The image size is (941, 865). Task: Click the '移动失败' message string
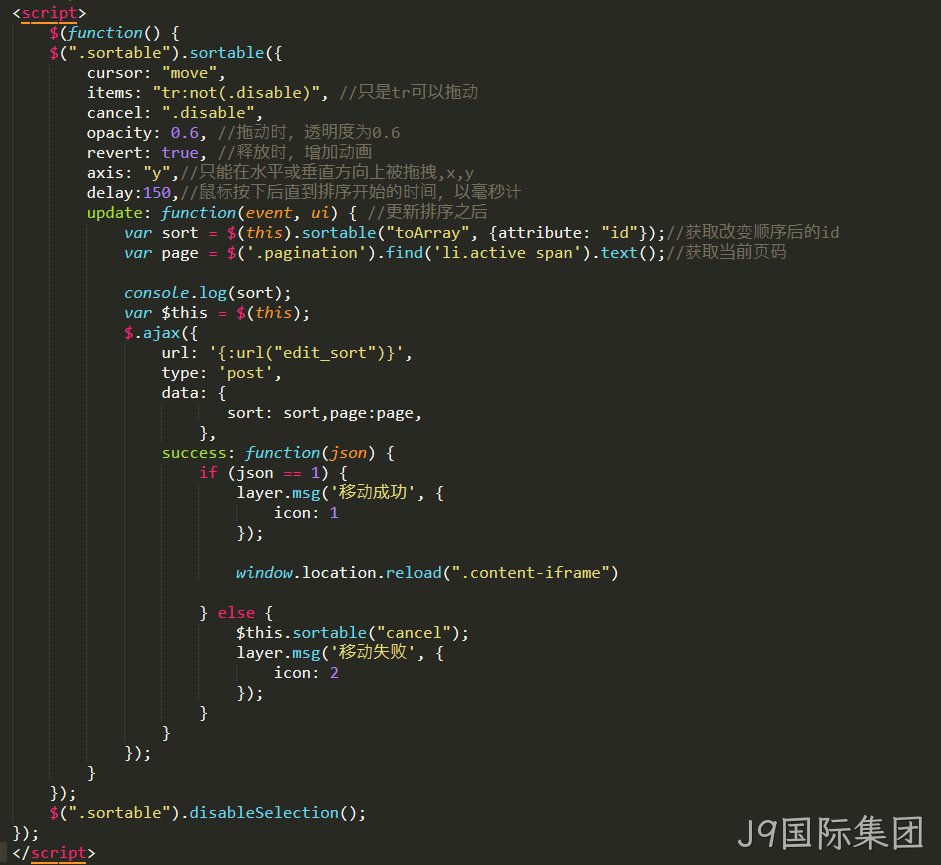click(x=372, y=653)
